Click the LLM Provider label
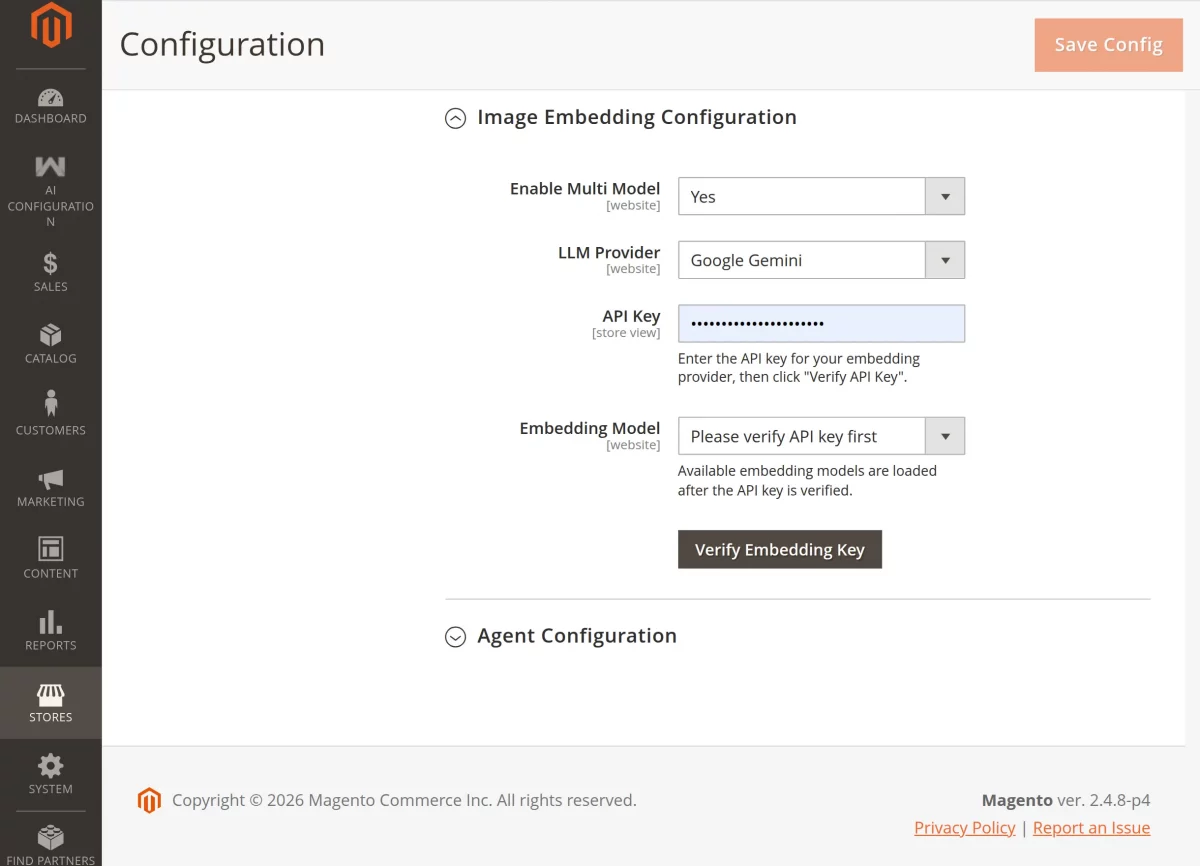The height and width of the screenshot is (866, 1200). tap(609, 252)
